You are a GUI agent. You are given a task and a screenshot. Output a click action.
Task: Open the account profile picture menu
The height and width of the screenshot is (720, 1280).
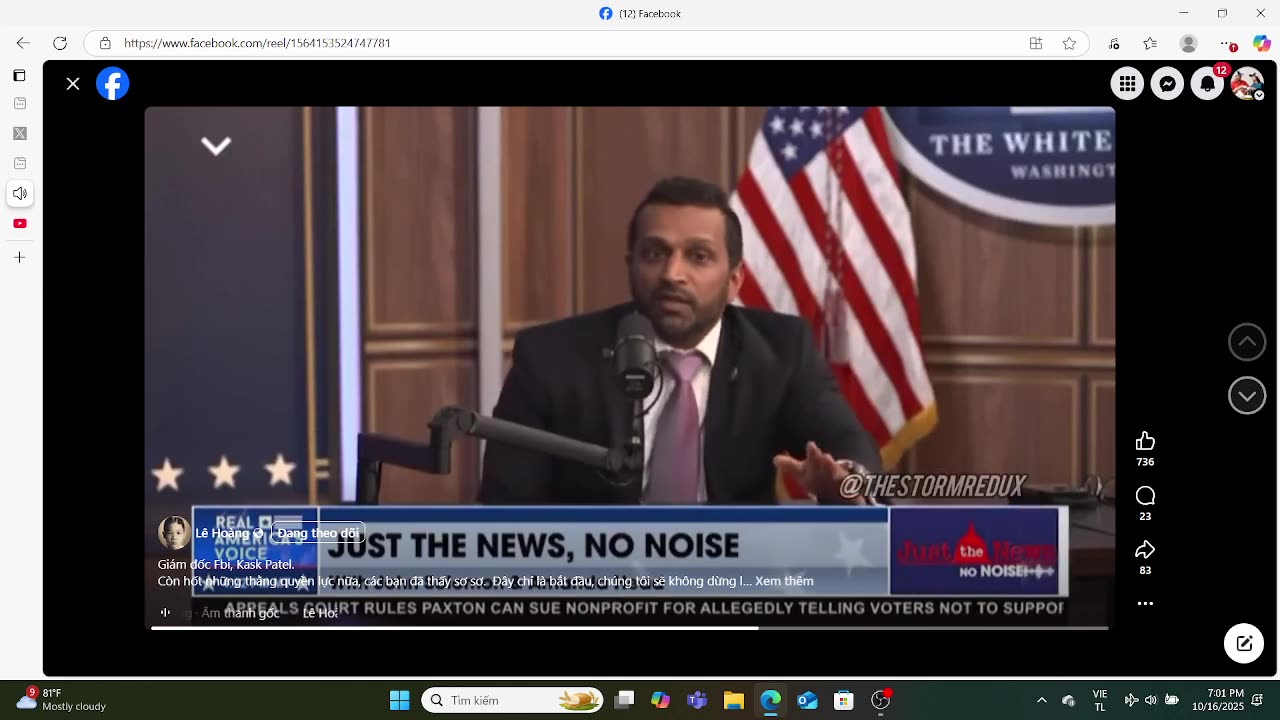click(x=1247, y=84)
